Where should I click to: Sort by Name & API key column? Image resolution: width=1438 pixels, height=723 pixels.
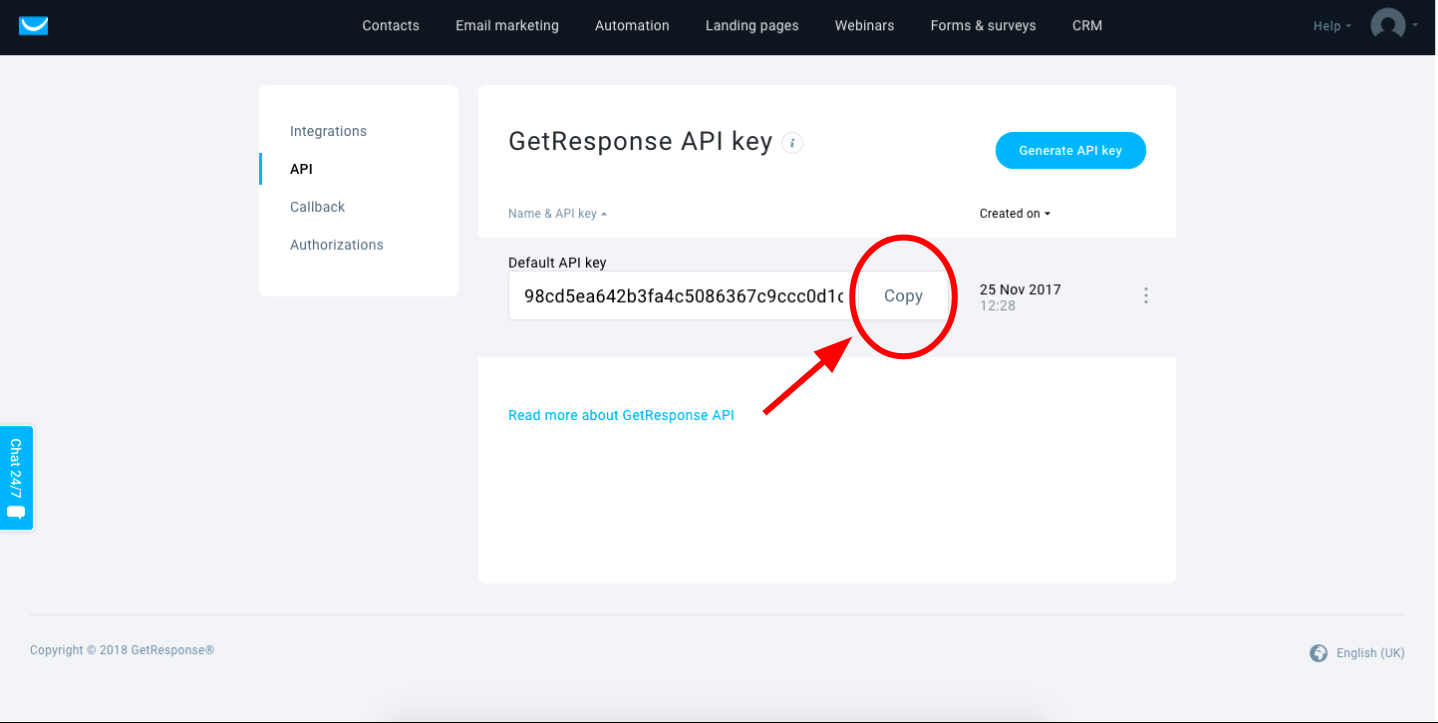(557, 213)
